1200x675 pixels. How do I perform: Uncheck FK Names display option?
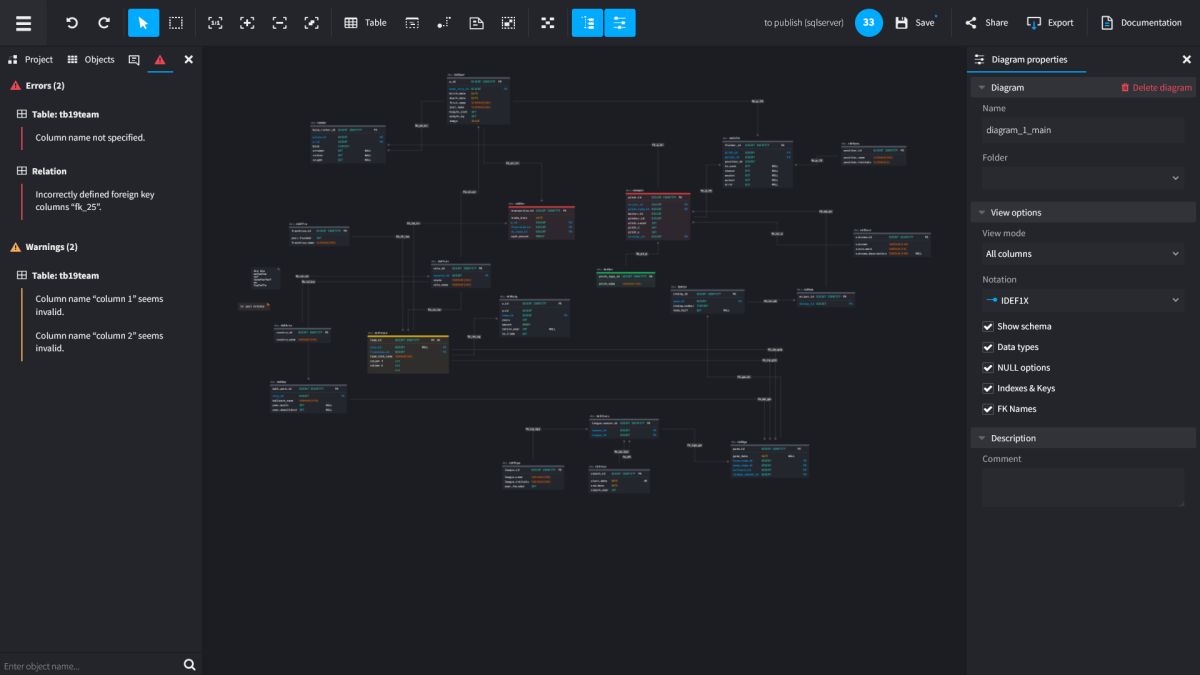tap(988, 408)
